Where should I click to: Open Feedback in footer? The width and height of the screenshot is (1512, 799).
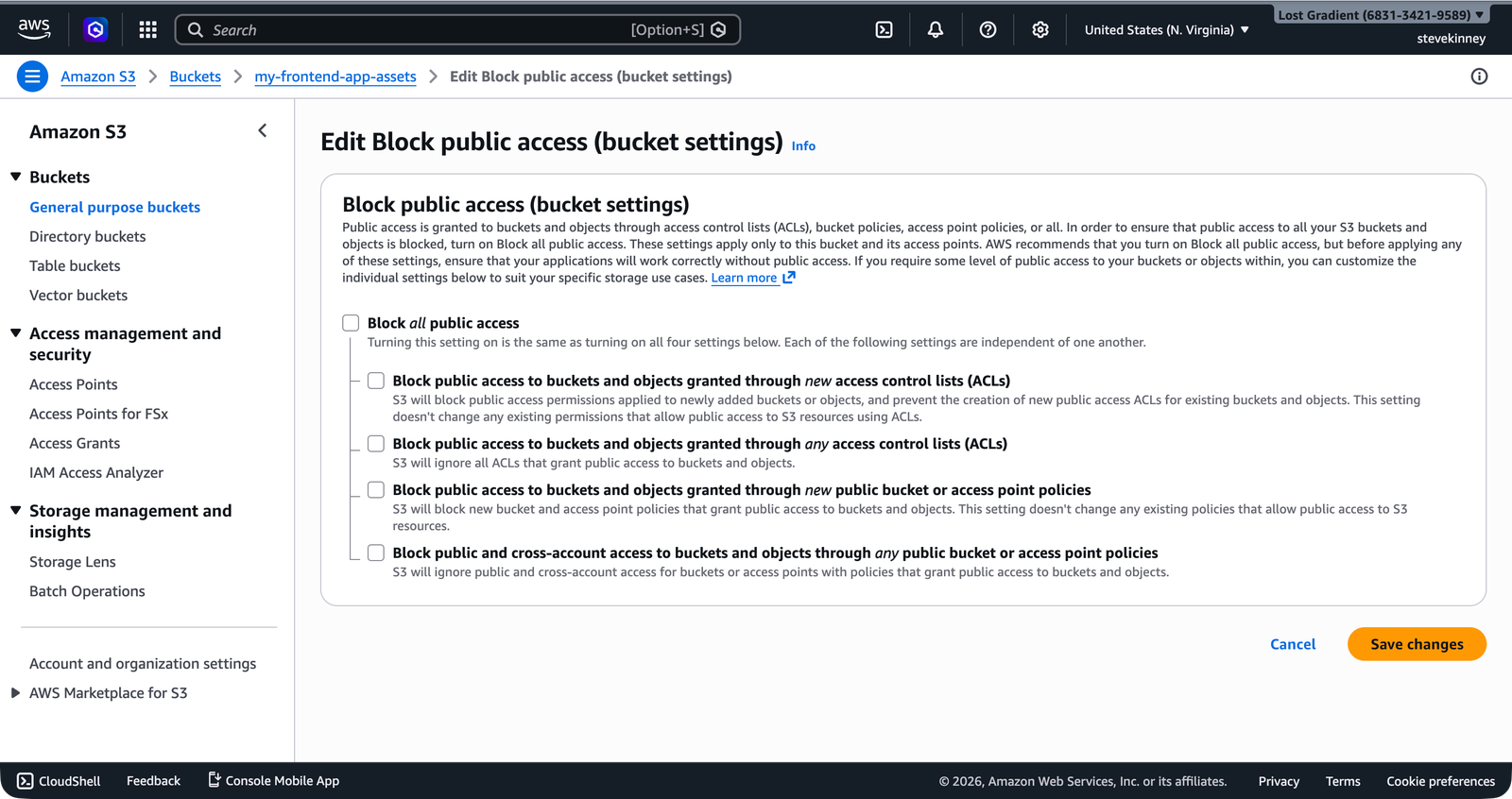[x=153, y=781]
